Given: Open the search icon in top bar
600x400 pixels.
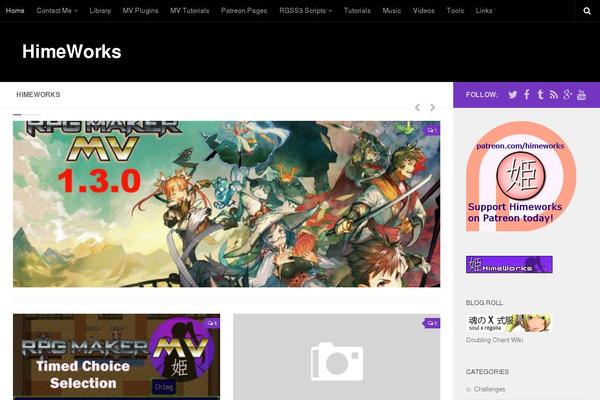Looking at the screenshot, I should 587,11.
